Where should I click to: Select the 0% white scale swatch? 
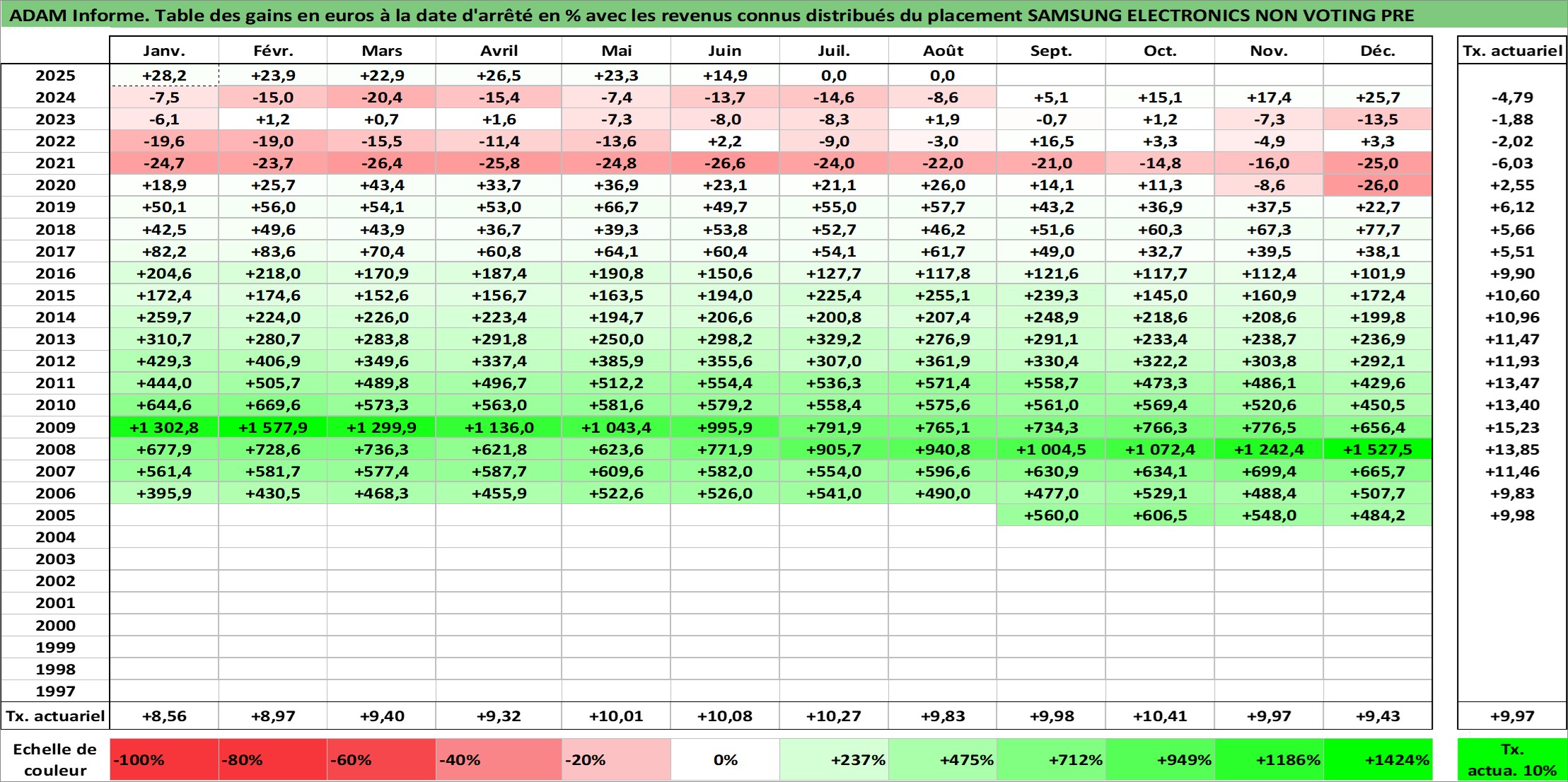[x=725, y=760]
